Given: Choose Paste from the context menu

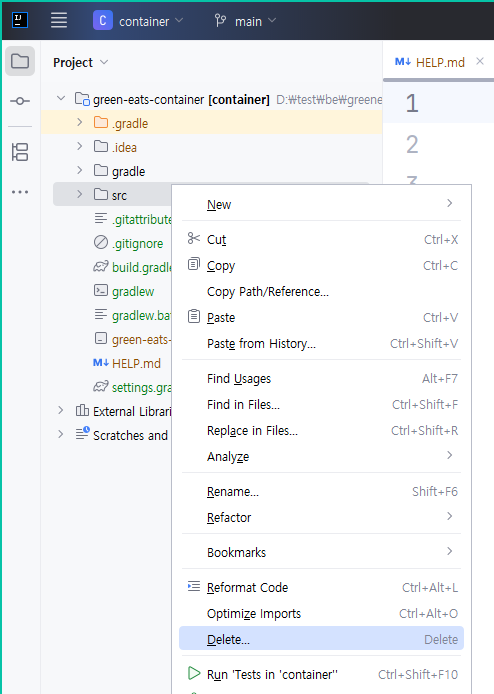Looking at the screenshot, I should point(321,317).
